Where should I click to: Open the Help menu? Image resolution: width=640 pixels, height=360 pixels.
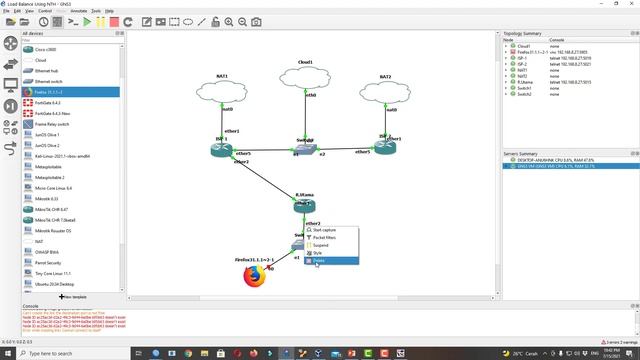[x=109, y=11]
